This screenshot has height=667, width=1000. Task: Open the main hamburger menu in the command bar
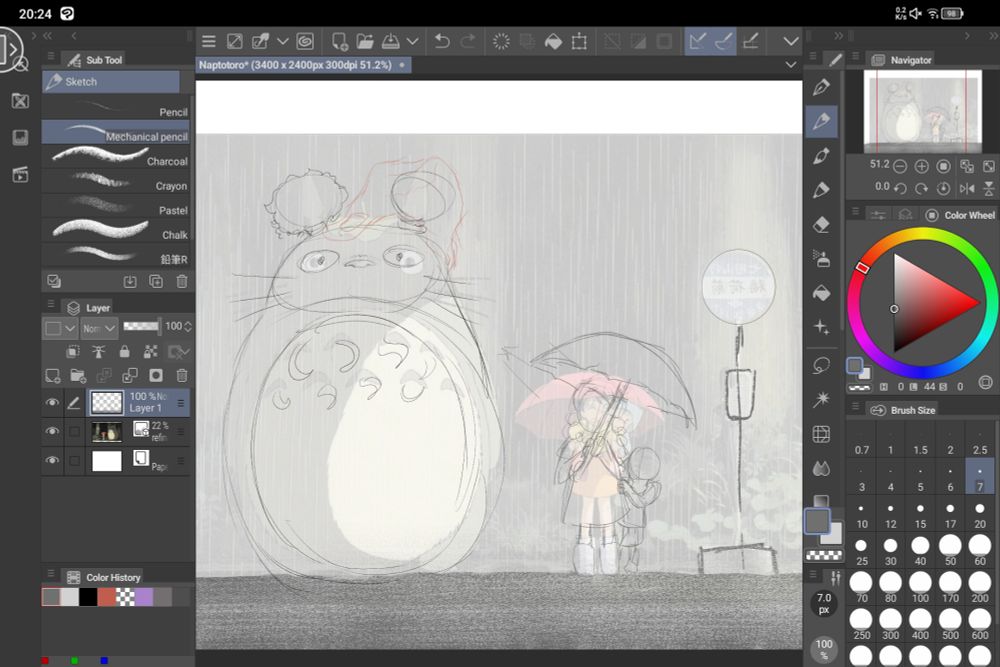(x=209, y=42)
